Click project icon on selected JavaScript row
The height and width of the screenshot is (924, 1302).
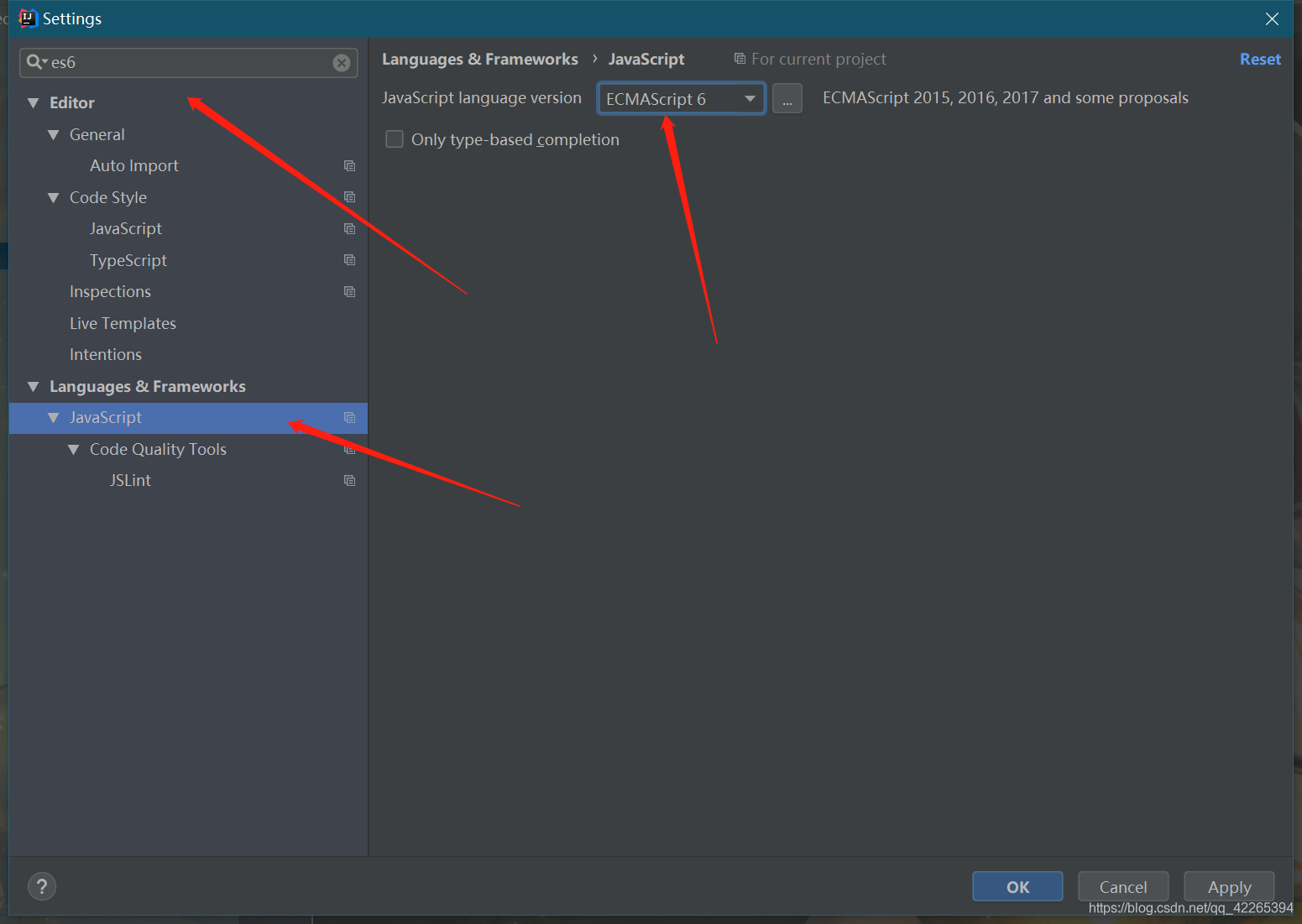(x=350, y=418)
